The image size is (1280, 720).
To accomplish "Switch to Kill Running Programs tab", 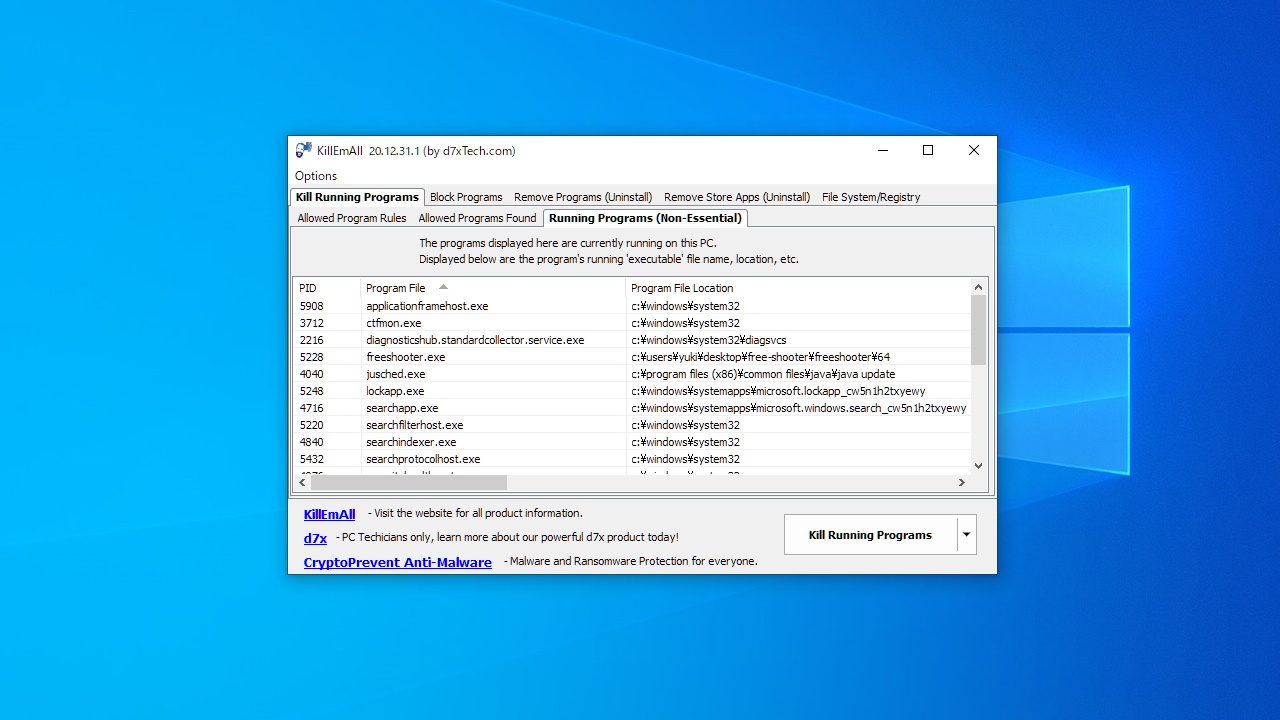I will tap(357, 197).
